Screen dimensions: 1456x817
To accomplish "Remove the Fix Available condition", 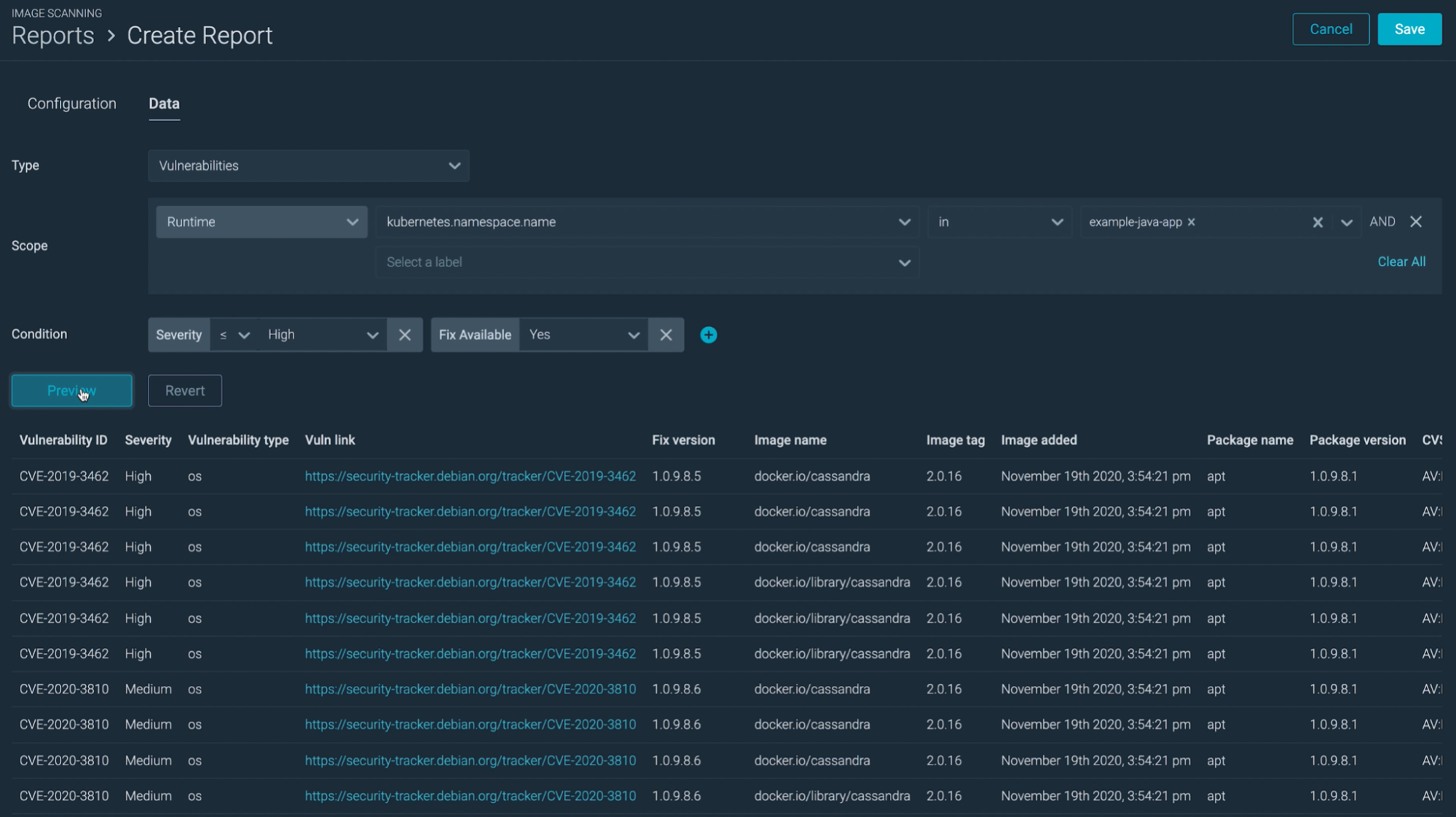I will click(x=666, y=335).
